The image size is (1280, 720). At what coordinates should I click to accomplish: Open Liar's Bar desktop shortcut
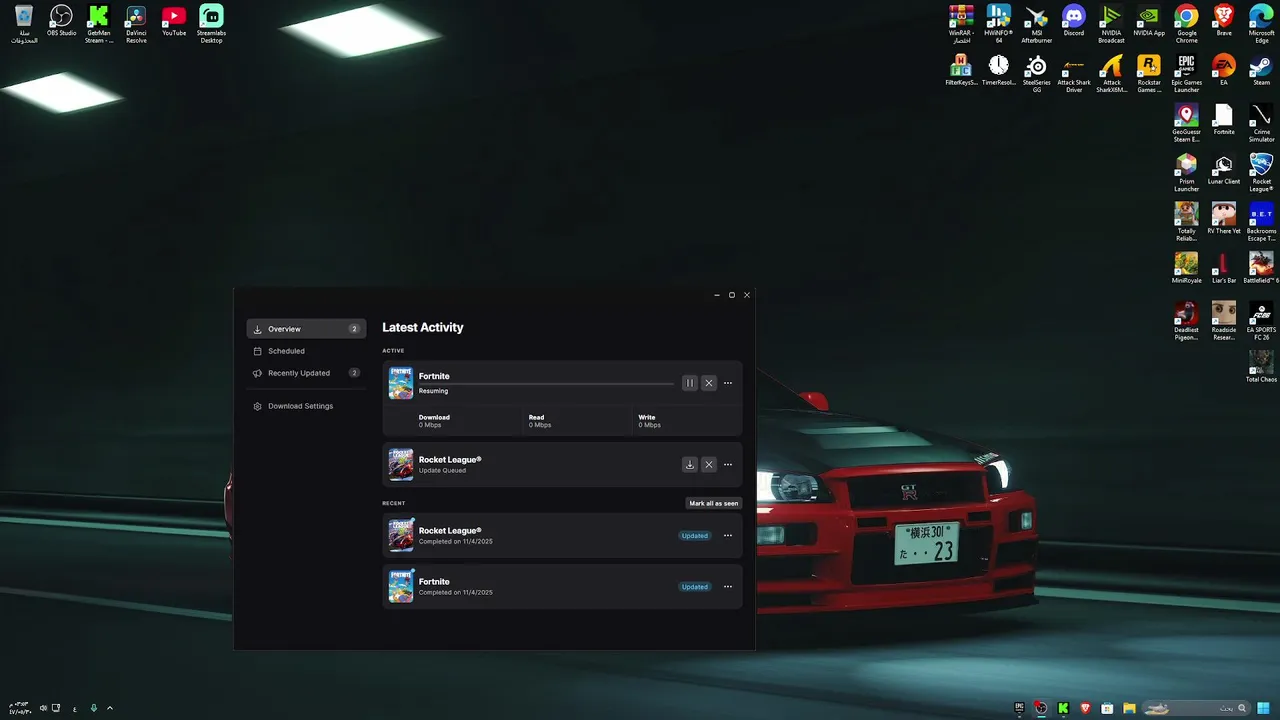tap(1224, 268)
